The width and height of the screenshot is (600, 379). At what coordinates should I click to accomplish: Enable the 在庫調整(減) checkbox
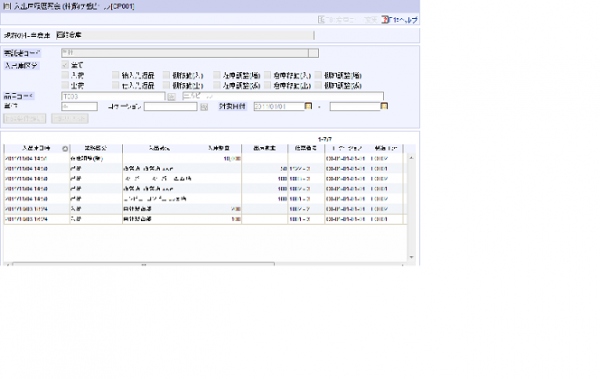(x=217, y=85)
